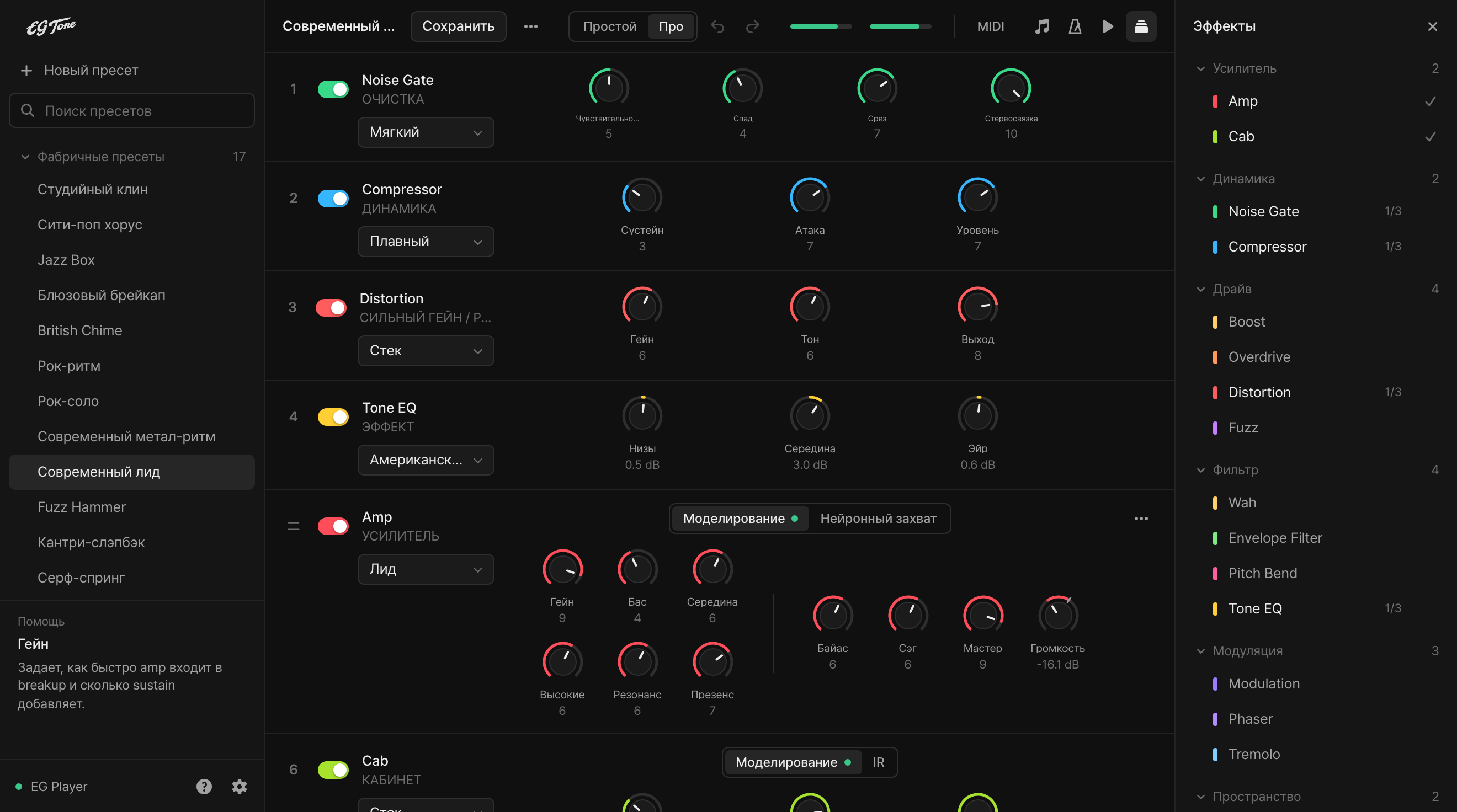Click the EG Tone logo

[51, 26]
